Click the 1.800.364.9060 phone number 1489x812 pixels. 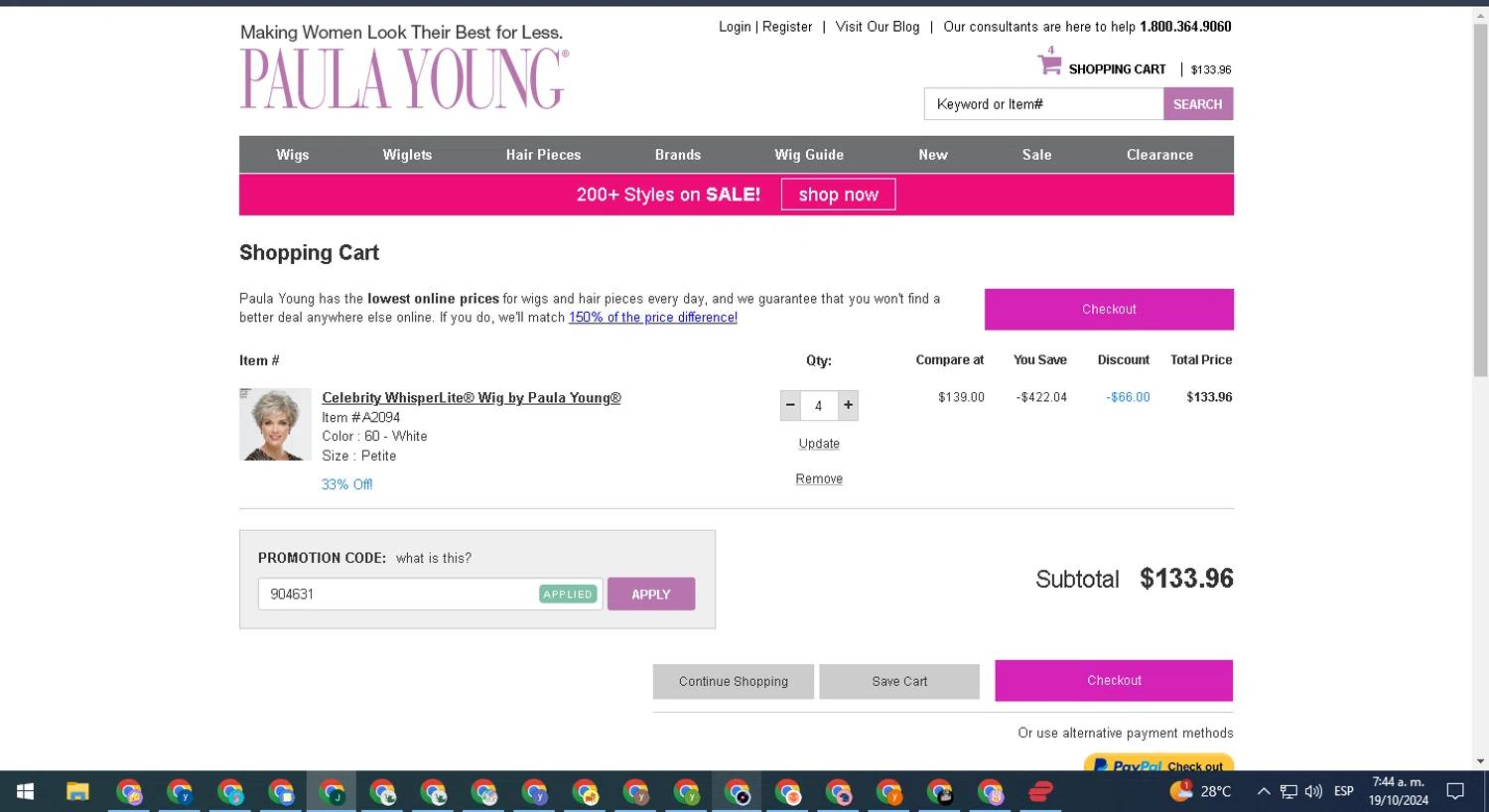pos(1185,27)
